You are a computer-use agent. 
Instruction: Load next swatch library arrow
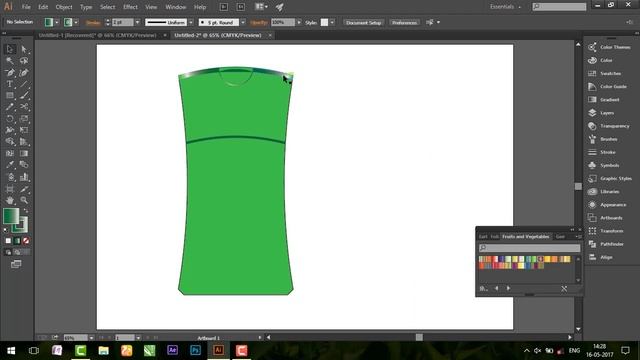[509, 288]
